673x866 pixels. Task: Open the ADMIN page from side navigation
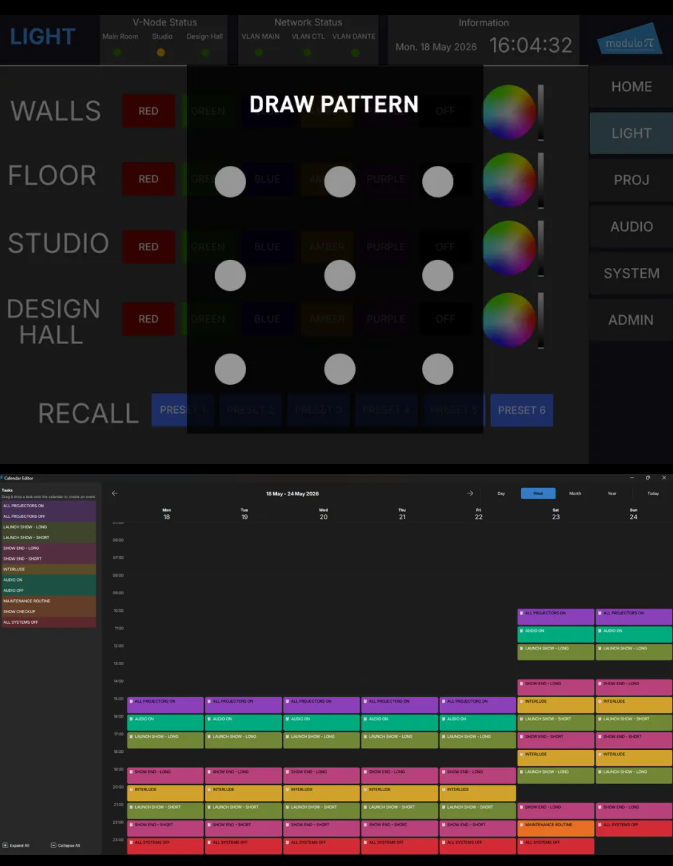(631, 320)
